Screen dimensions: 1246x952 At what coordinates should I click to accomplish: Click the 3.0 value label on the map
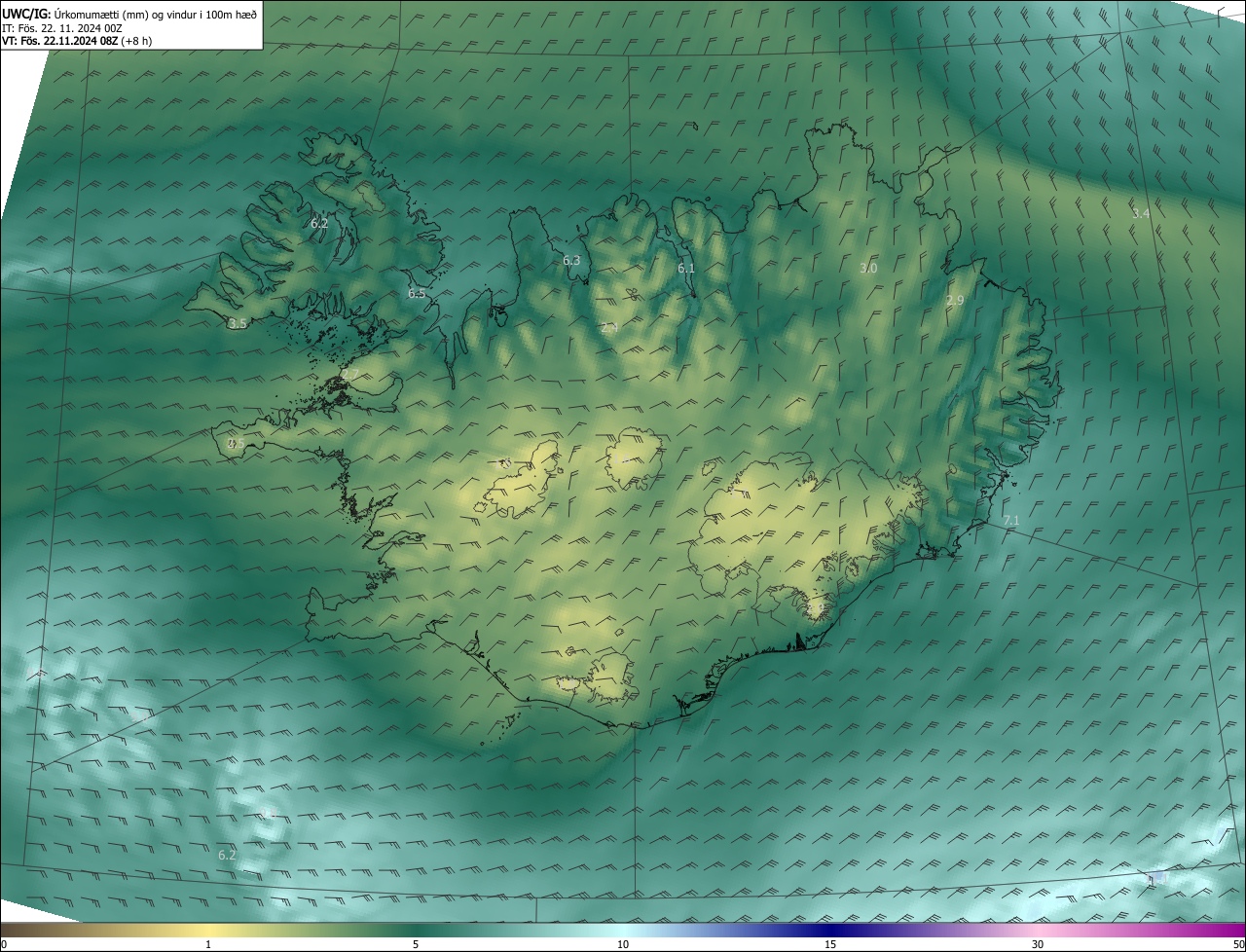click(x=868, y=268)
